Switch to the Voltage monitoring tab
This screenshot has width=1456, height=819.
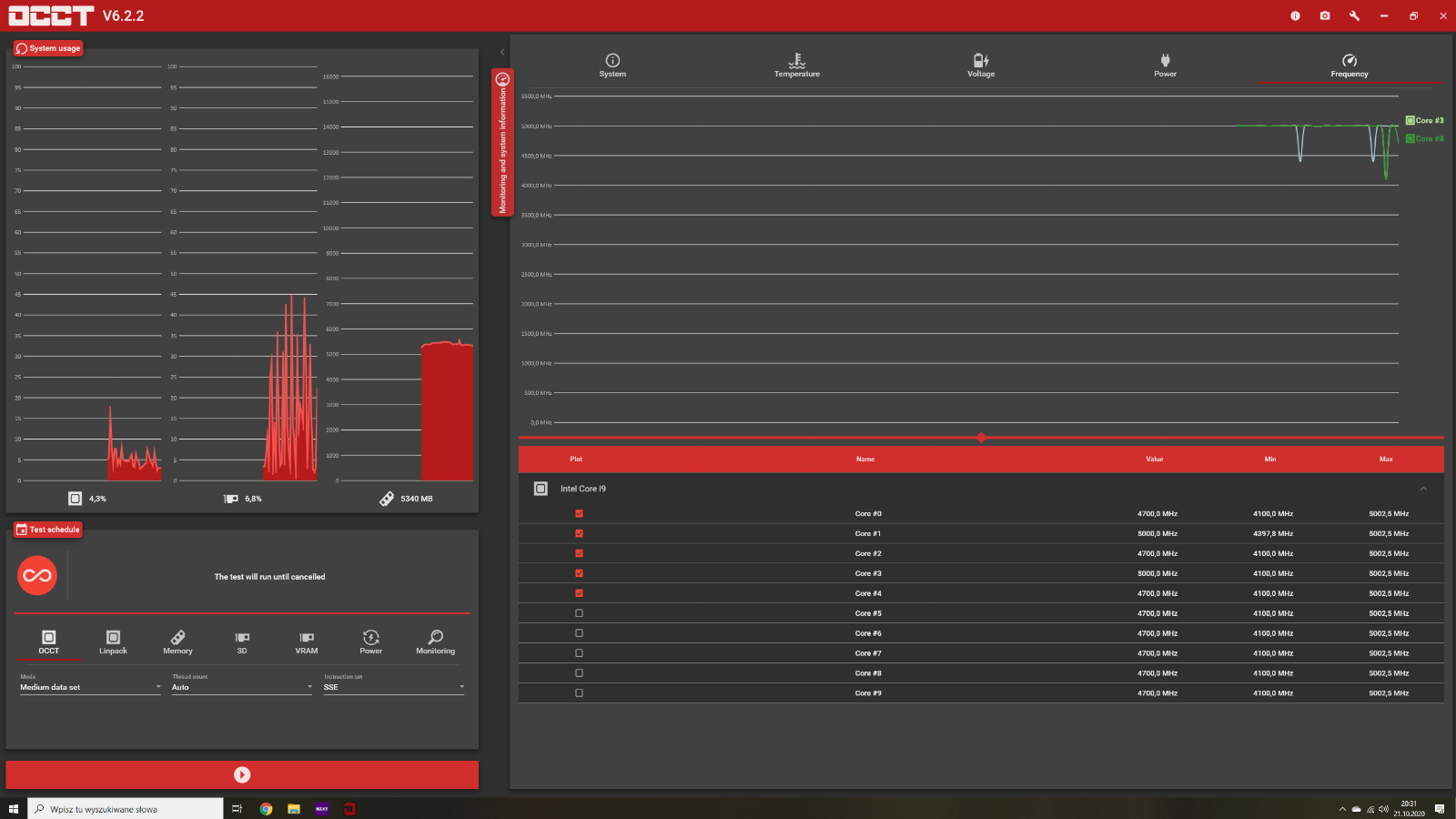click(981, 66)
